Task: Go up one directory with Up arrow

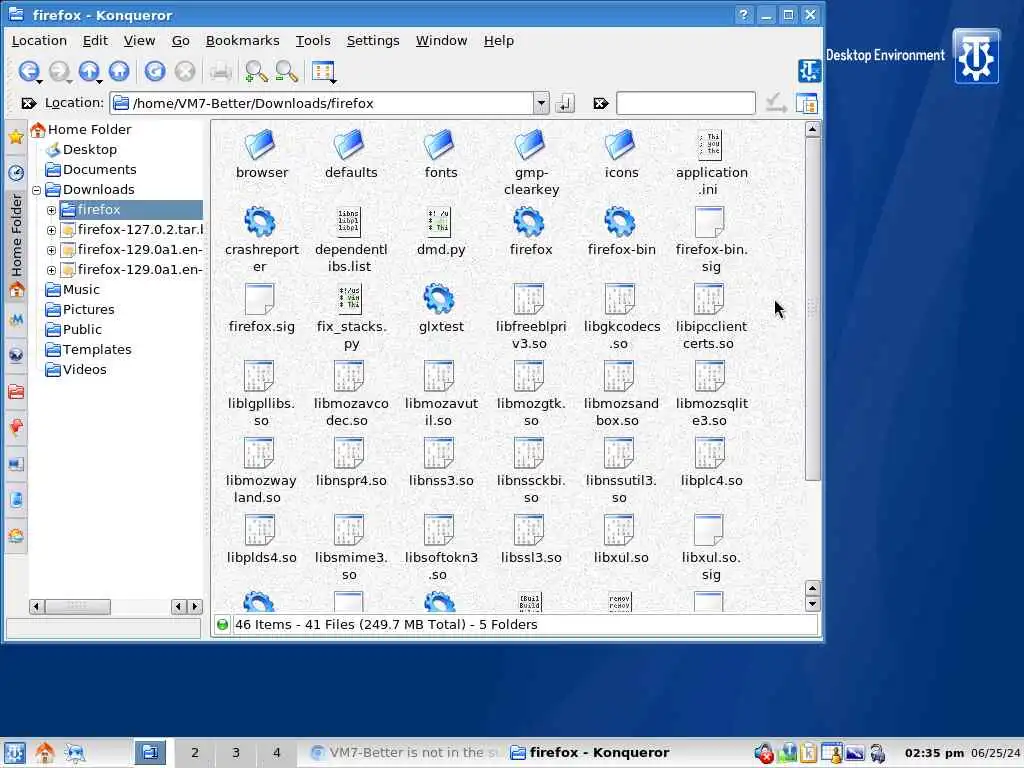Action: click(x=88, y=71)
